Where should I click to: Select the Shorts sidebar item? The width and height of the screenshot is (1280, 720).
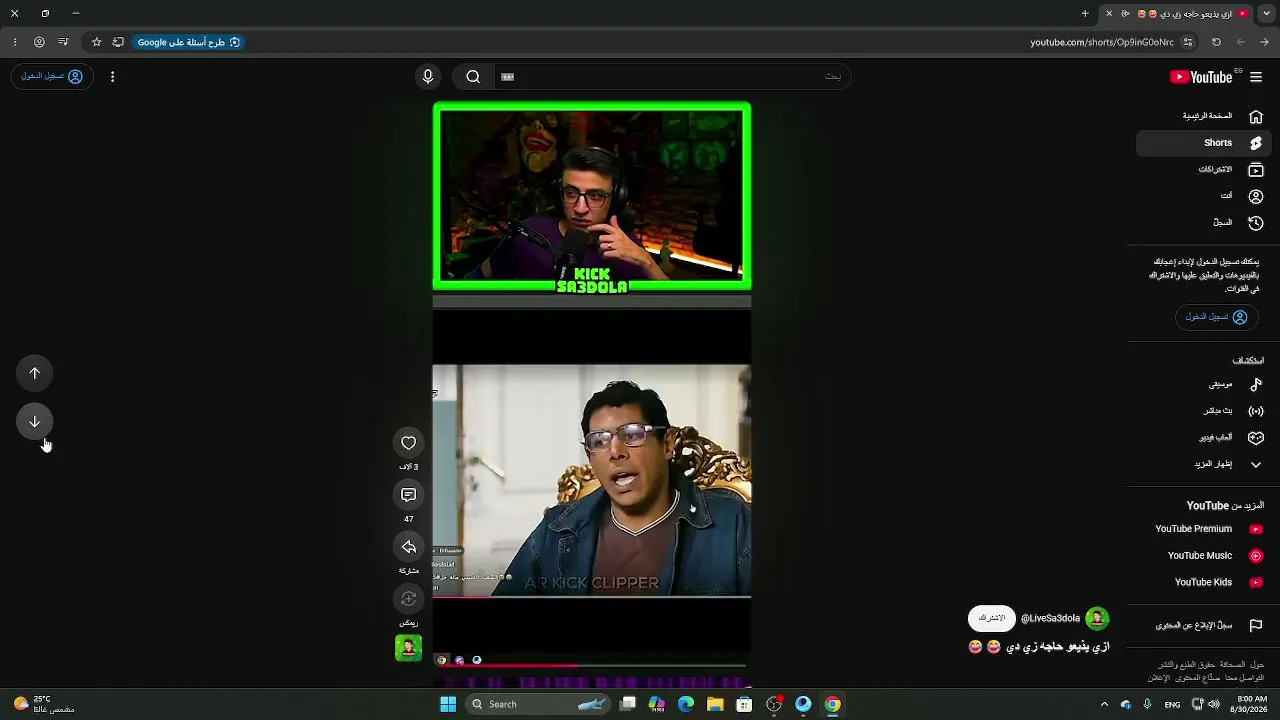(x=1204, y=143)
